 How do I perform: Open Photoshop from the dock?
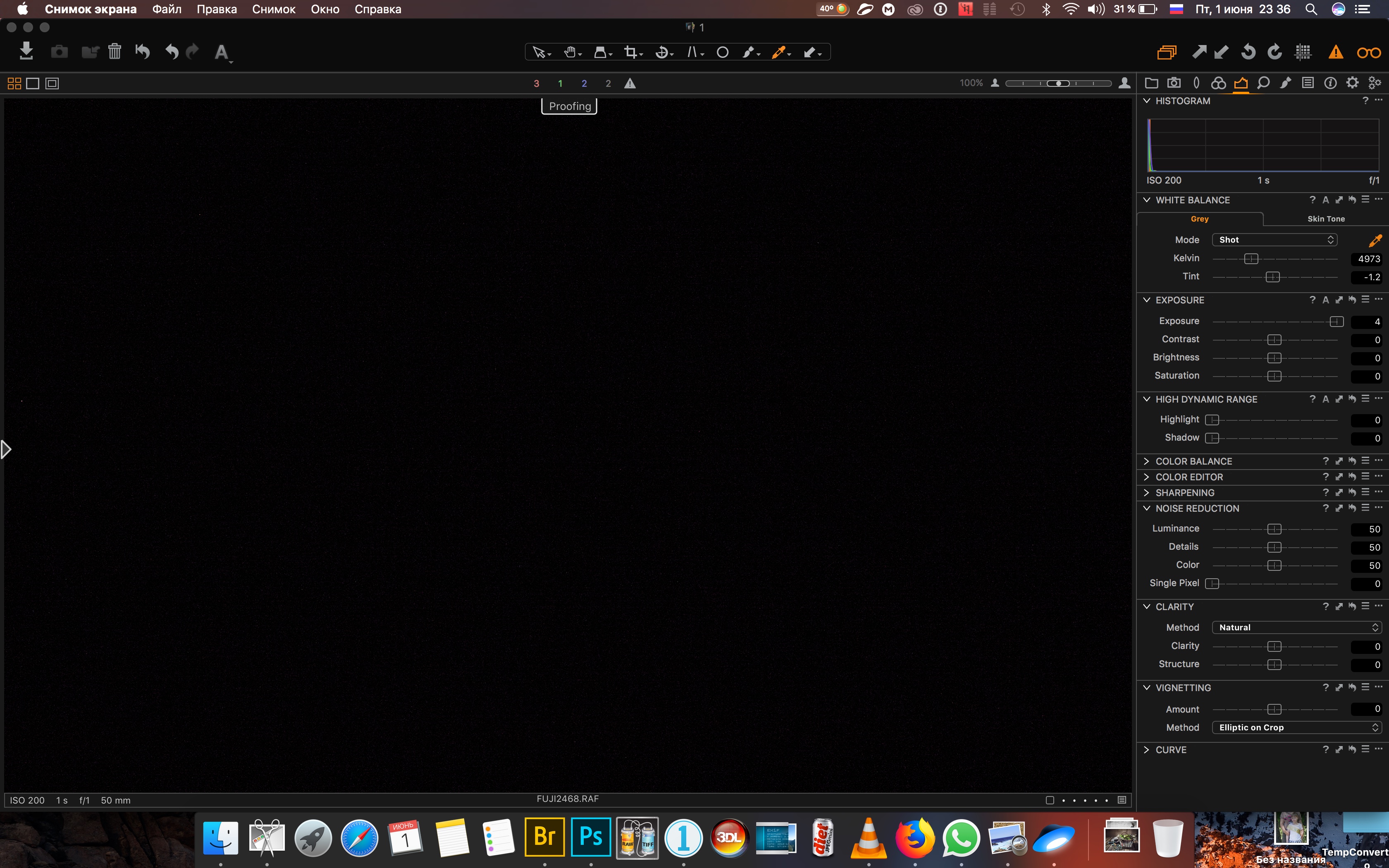point(591,837)
